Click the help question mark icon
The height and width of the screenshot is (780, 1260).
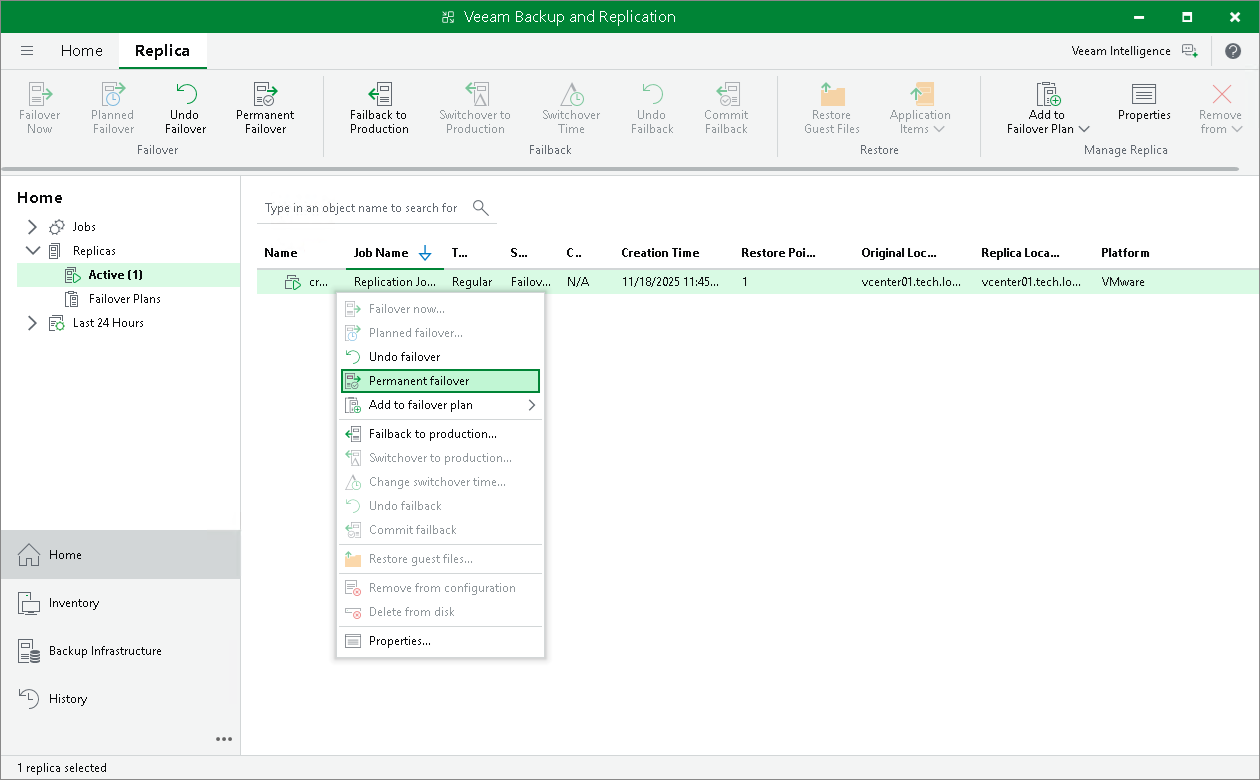point(1232,51)
